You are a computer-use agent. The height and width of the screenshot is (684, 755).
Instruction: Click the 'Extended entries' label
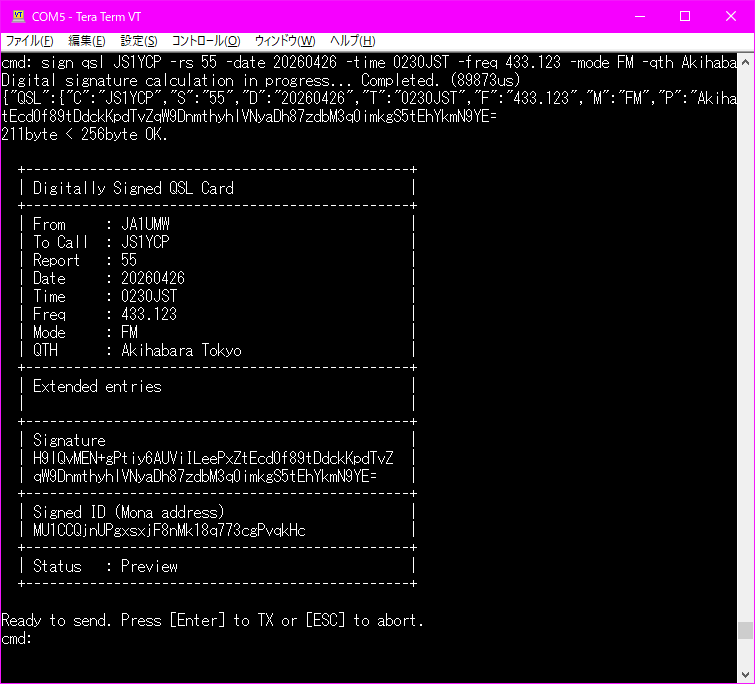click(97, 387)
